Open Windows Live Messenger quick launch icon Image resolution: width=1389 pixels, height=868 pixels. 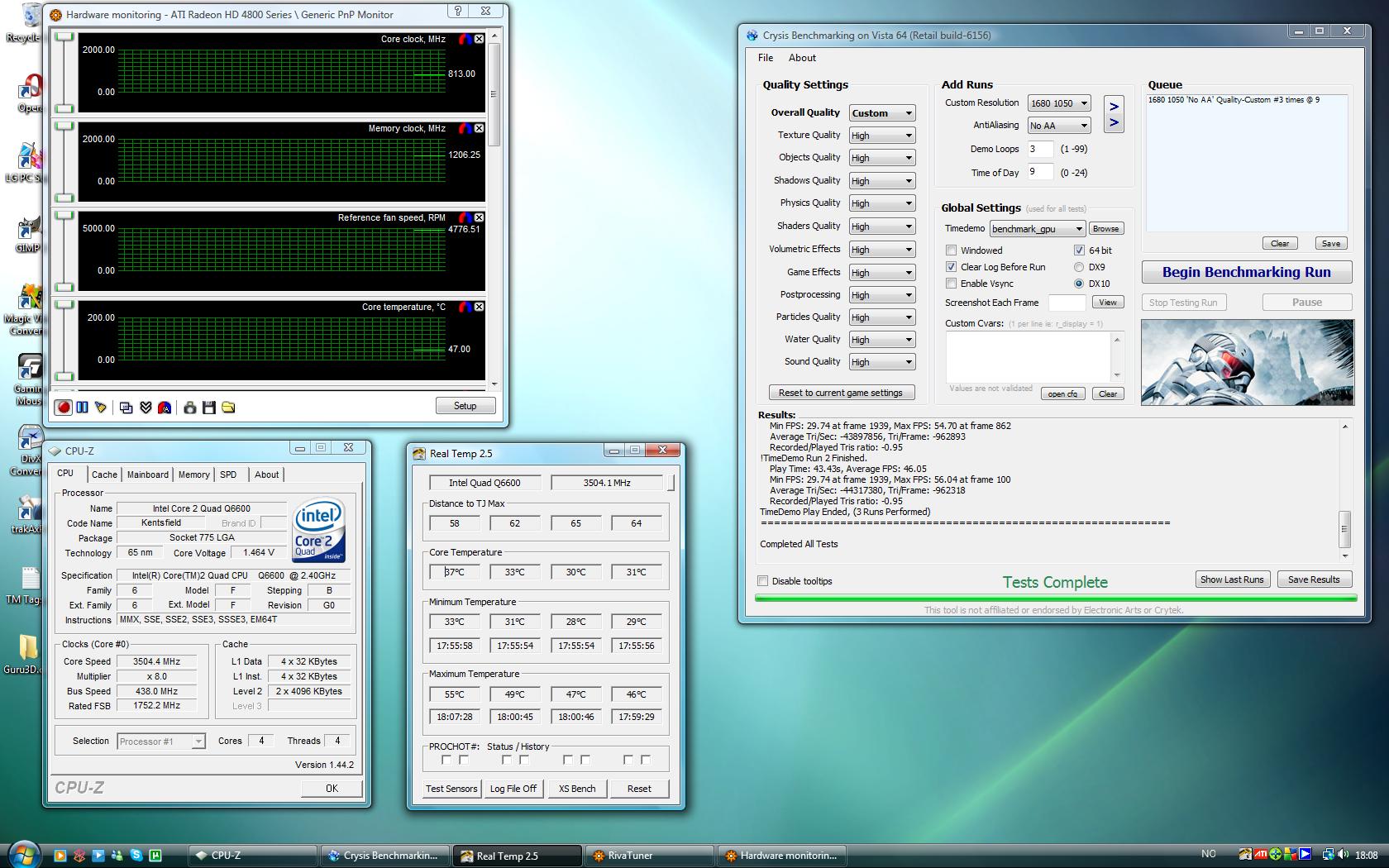117,856
